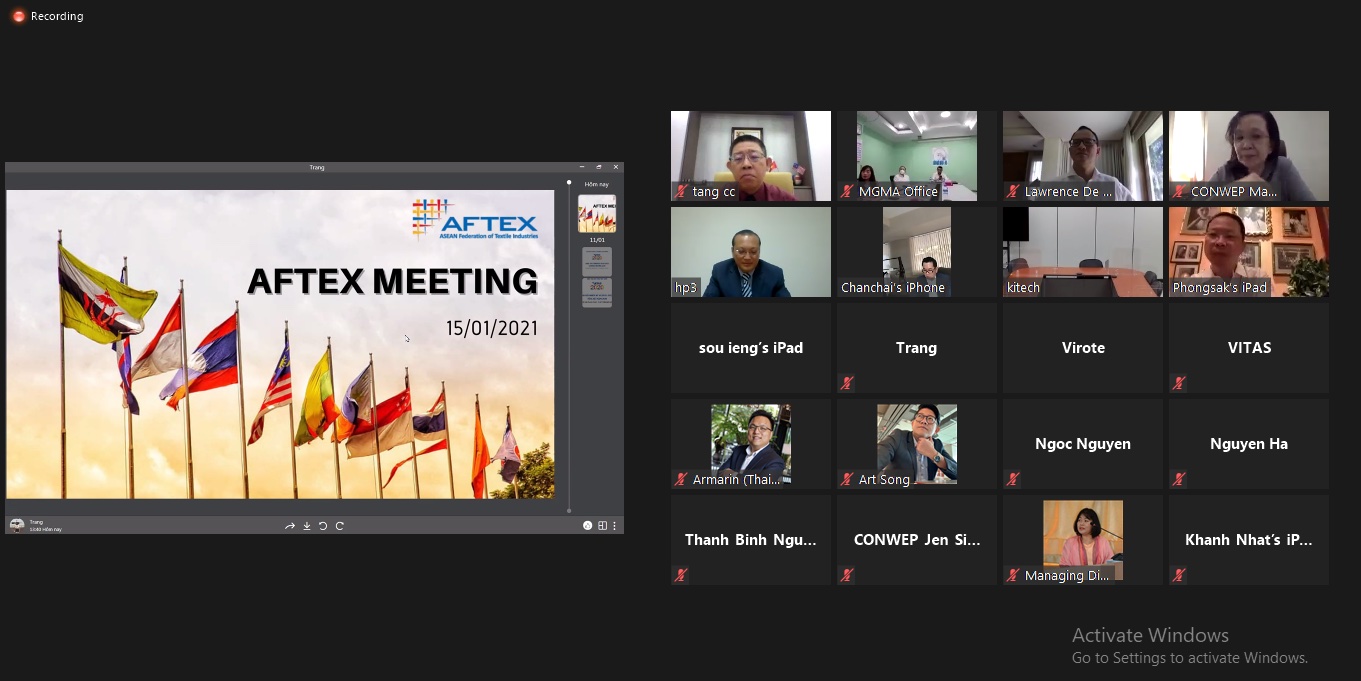Click the round icon in viewer's bottom-right toolbar
This screenshot has height=681, width=1361.
(x=588, y=526)
